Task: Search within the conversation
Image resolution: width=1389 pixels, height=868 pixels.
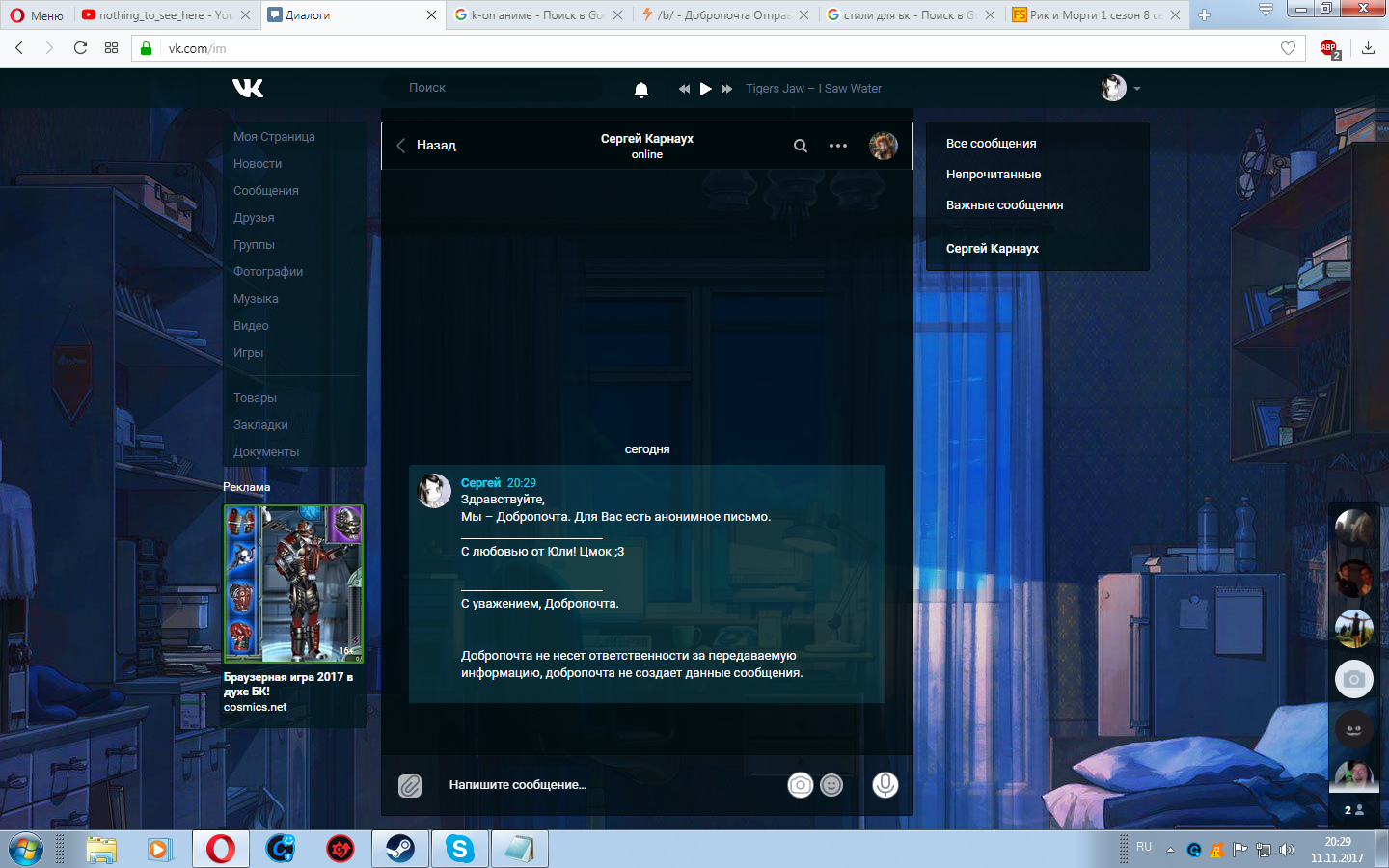Action: pos(801,146)
